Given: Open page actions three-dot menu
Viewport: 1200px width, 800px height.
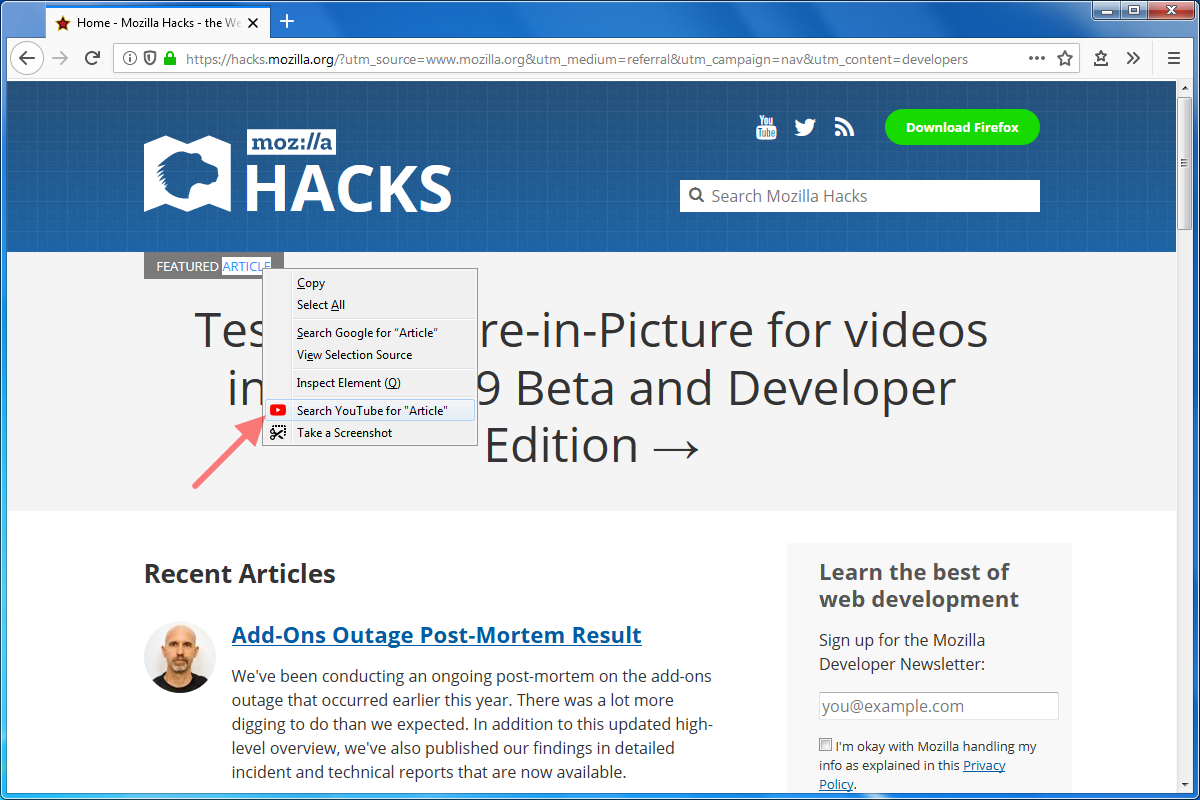Looking at the screenshot, I should pyautogui.click(x=1037, y=59).
